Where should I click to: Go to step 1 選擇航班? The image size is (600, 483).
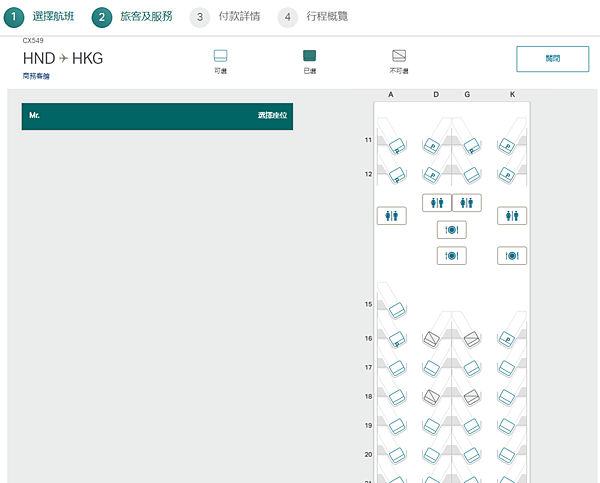coord(39,17)
